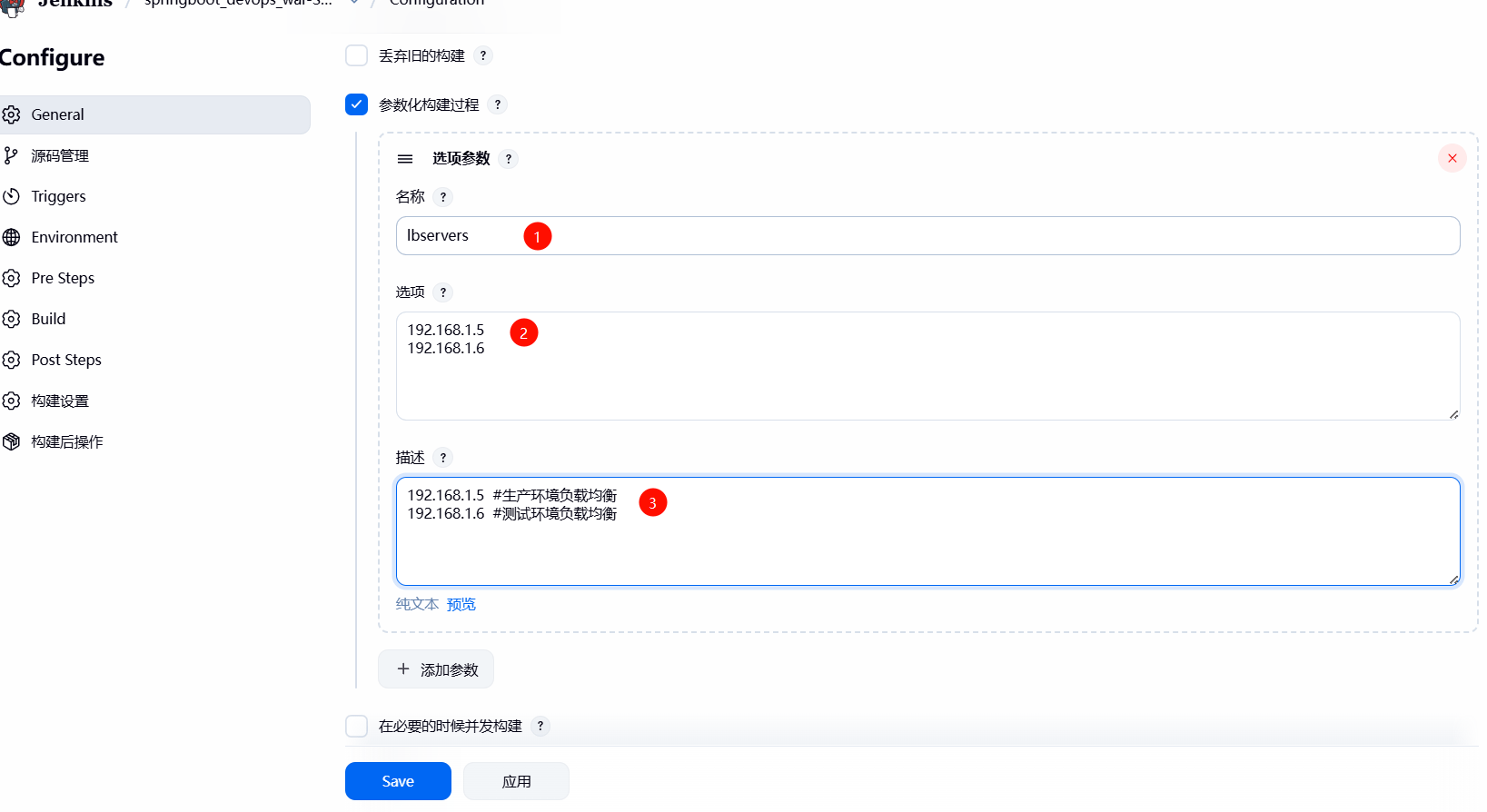
Task: Click the resize handle of 选项 textarea
Action: coord(1453,414)
